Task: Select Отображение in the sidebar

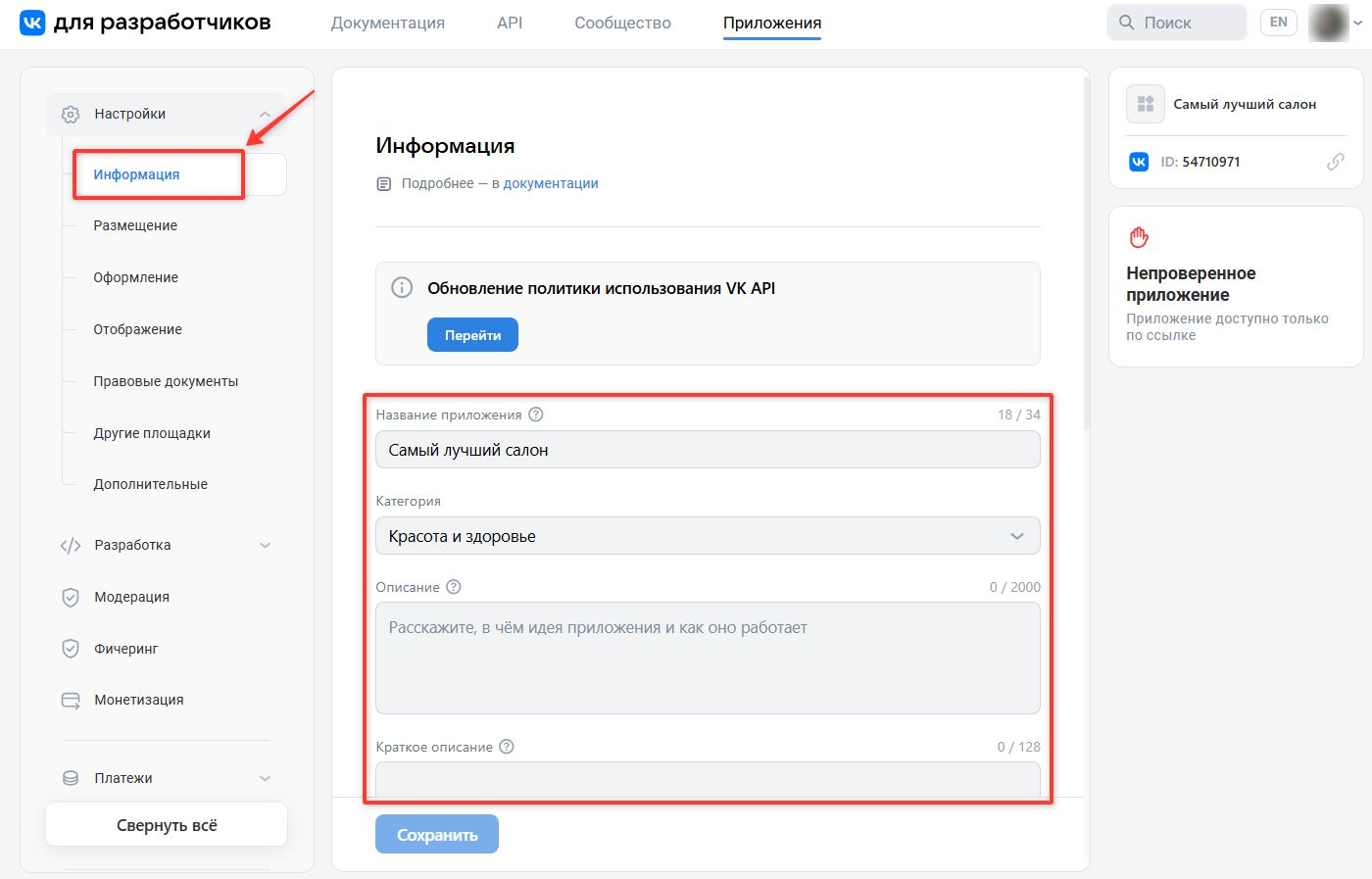Action: 138,329
